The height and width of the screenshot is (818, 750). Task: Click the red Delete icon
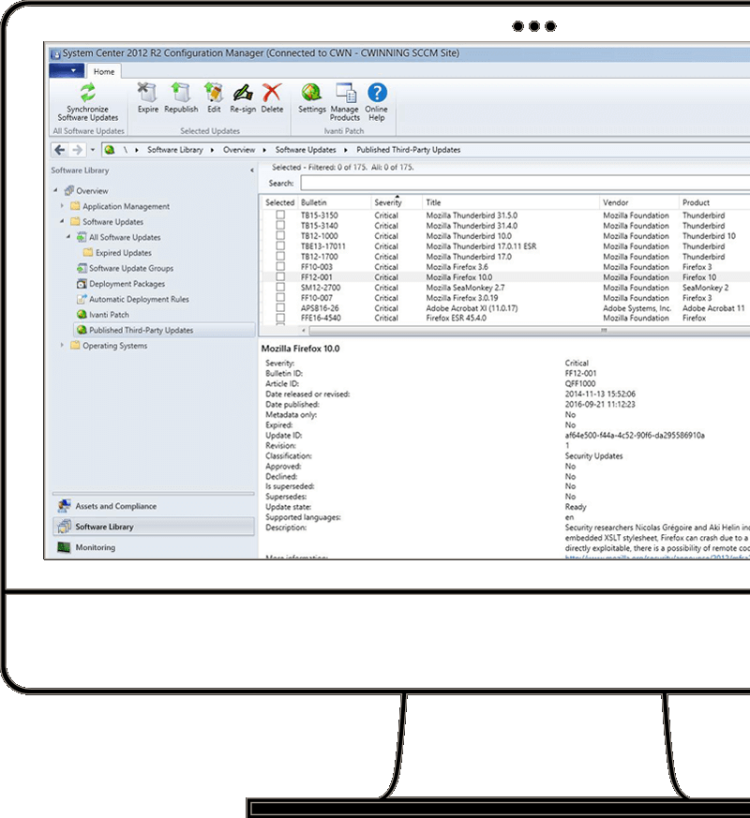point(272,93)
